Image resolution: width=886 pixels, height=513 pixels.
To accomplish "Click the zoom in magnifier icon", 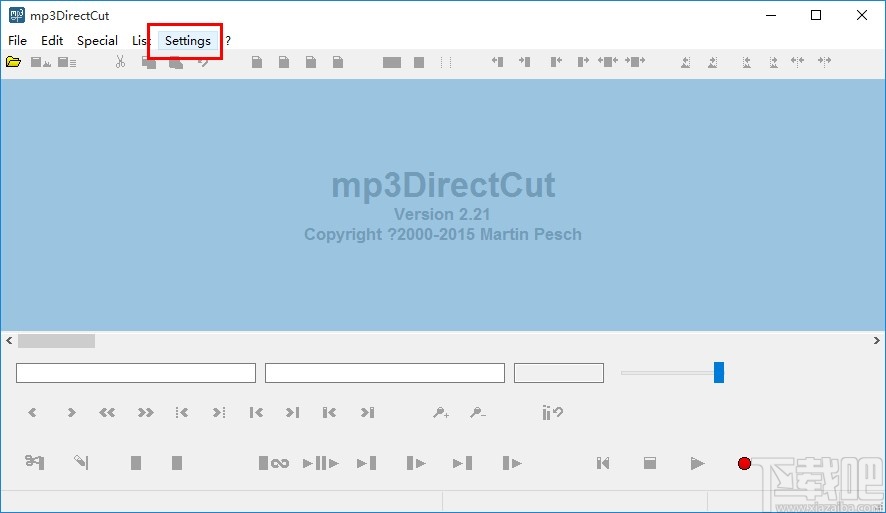I will coord(441,412).
